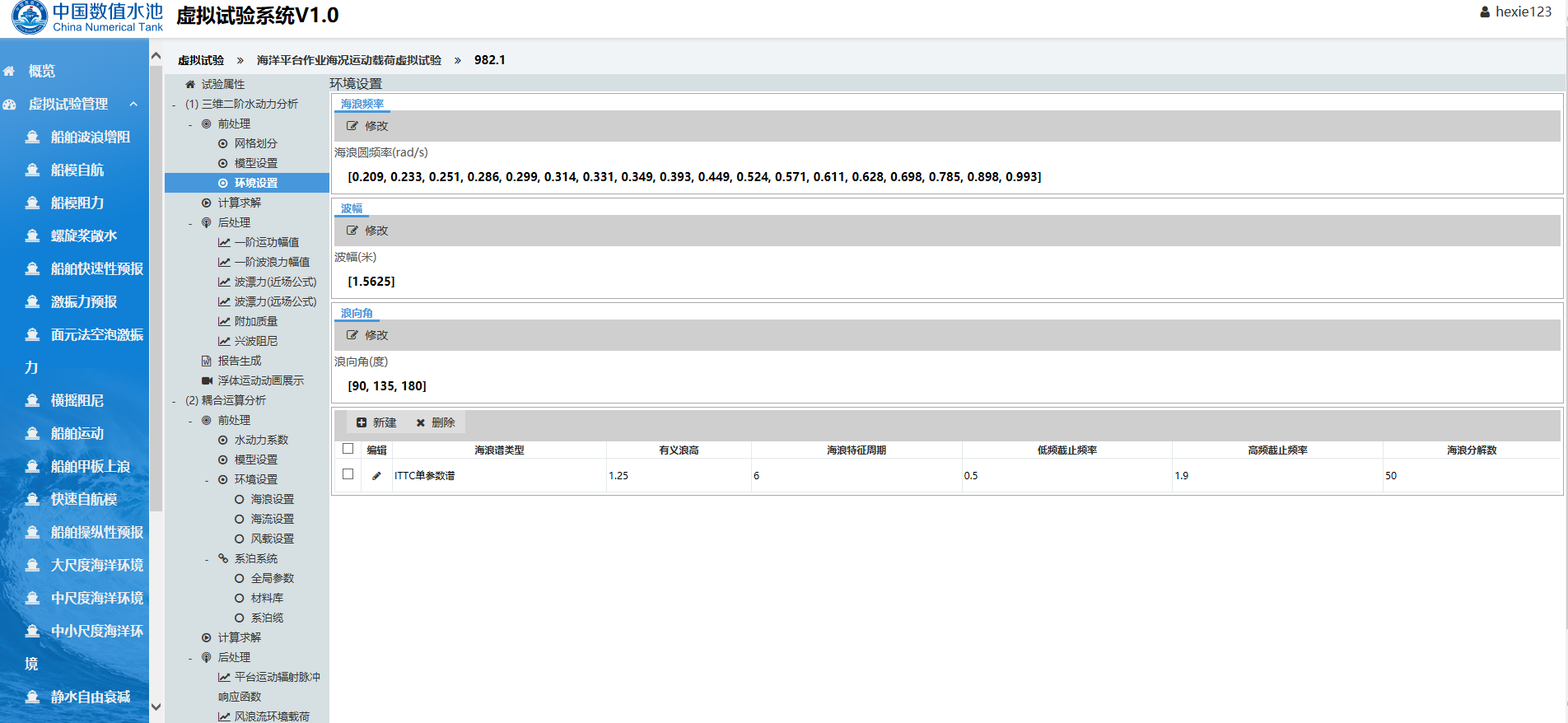Click the 报告生成 document icon
Screen dimensions: 1568x723
click(207, 361)
